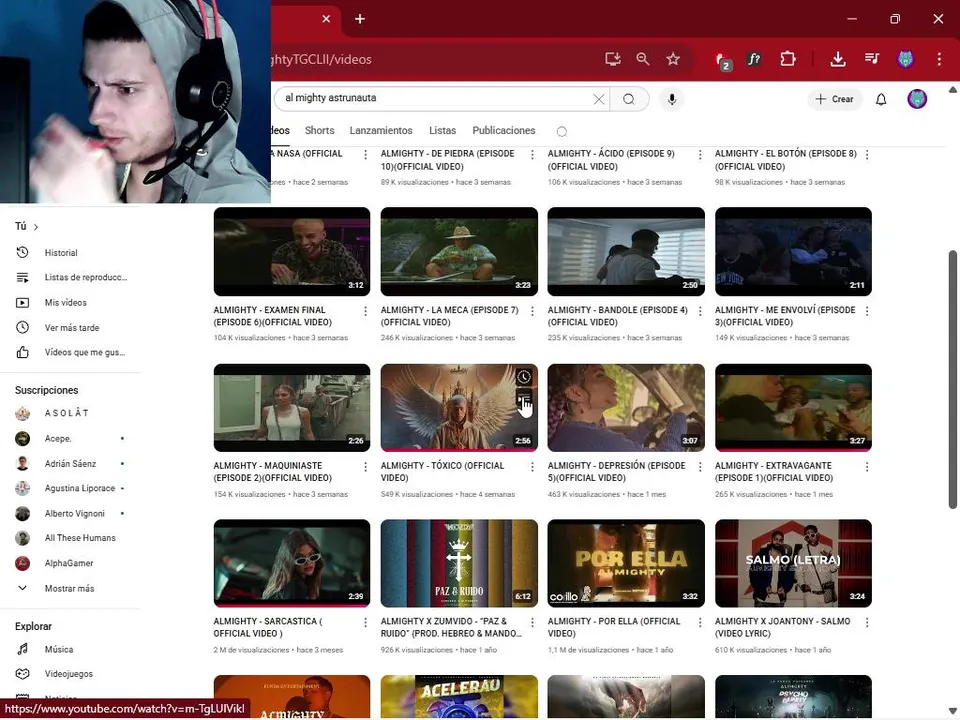The height and width of the screenshot is (720, 960).
Task: Click the EXTRAVAGANTE (EPISODE 1) video title
Action: tap(774, 471)
